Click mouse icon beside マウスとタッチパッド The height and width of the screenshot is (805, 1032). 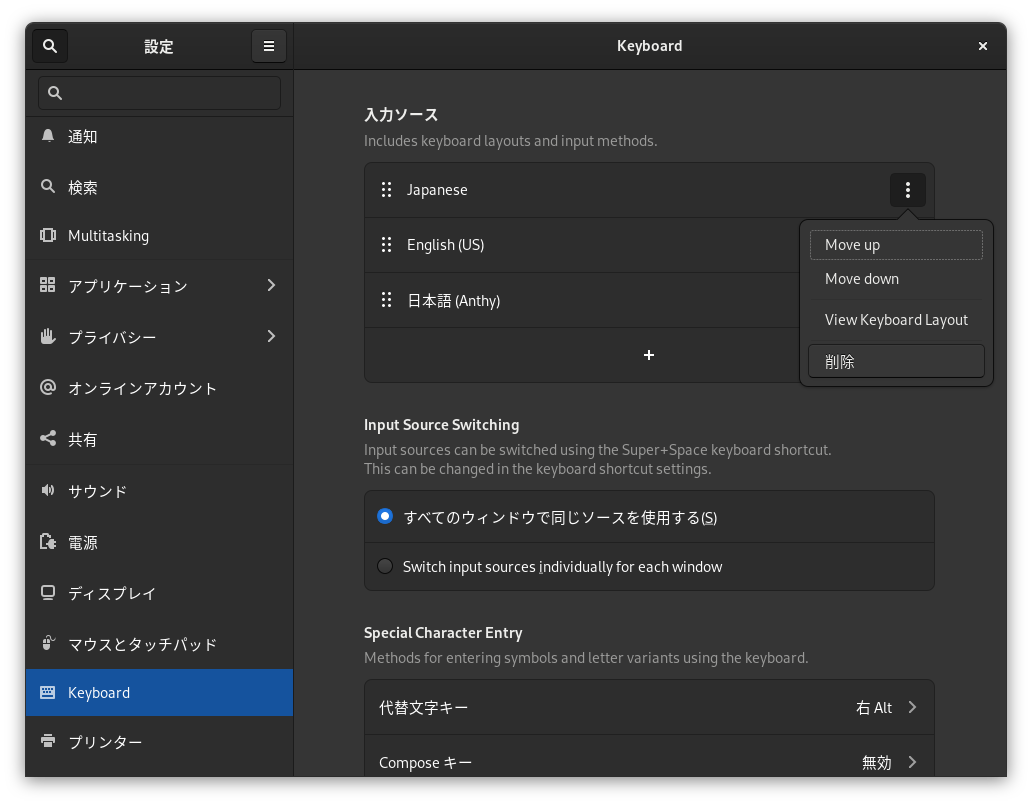coord(47,642)
